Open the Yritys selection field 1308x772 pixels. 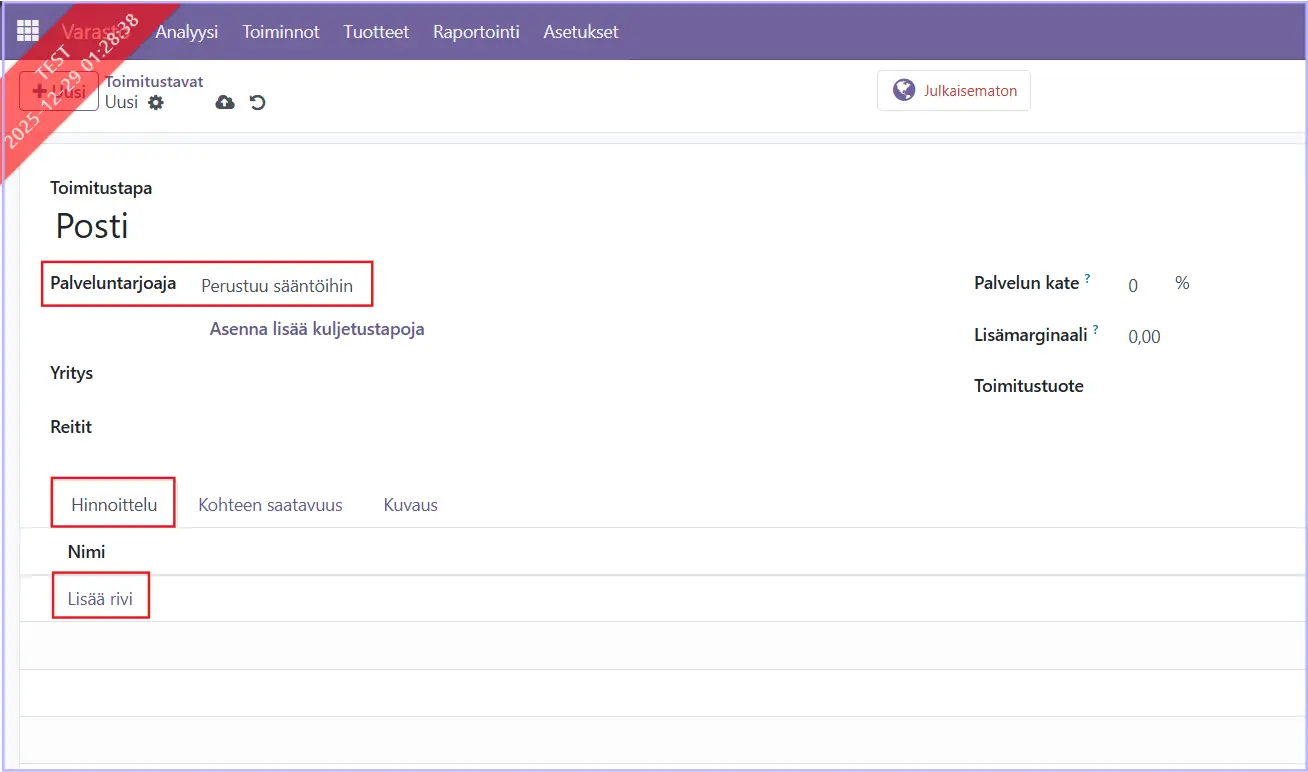point(400,373)
